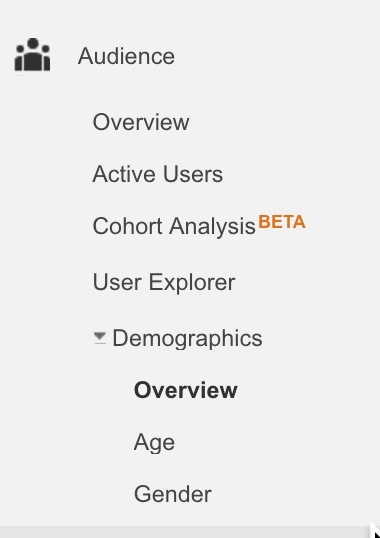Click the word Analysis beside BETA
Image resolution: width=380 pixels, height=538 pixels.
tap(213, 227)
